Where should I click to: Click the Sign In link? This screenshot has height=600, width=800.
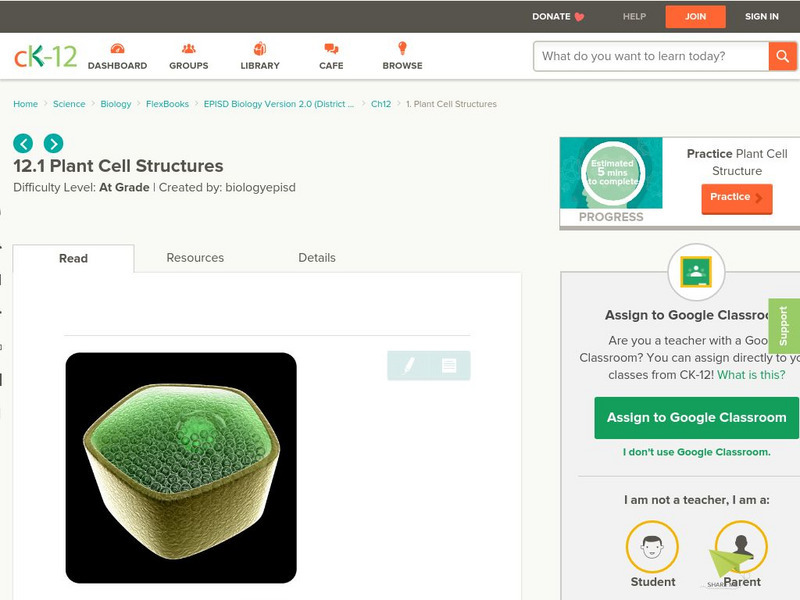coord(762,16)
